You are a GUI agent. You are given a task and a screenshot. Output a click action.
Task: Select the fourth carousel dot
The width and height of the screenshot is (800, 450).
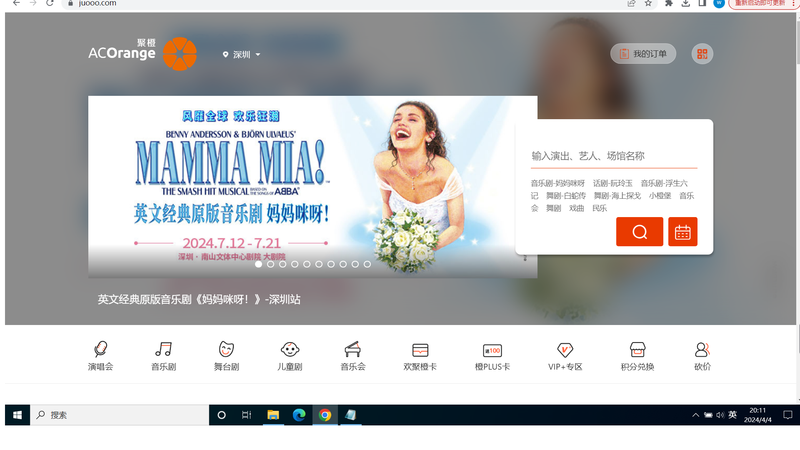(x=295, y=264)
